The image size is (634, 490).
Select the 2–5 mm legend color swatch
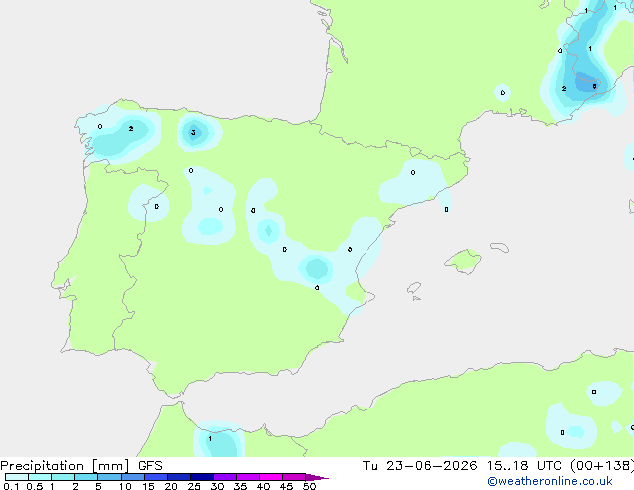86,477
